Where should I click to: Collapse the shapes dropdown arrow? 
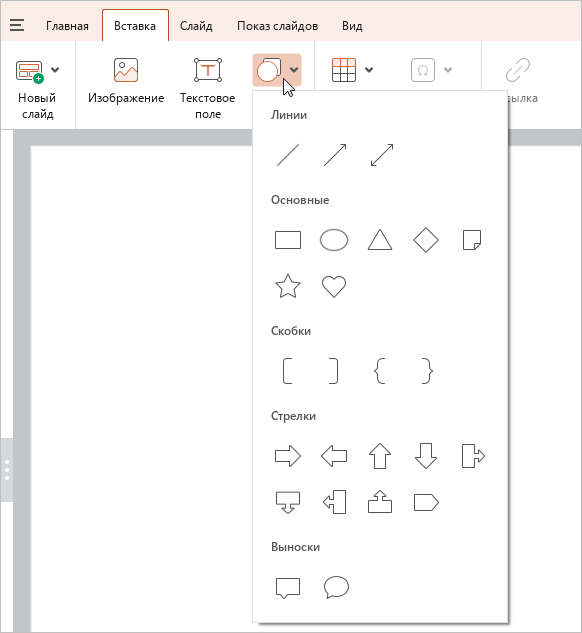point(294,70)
